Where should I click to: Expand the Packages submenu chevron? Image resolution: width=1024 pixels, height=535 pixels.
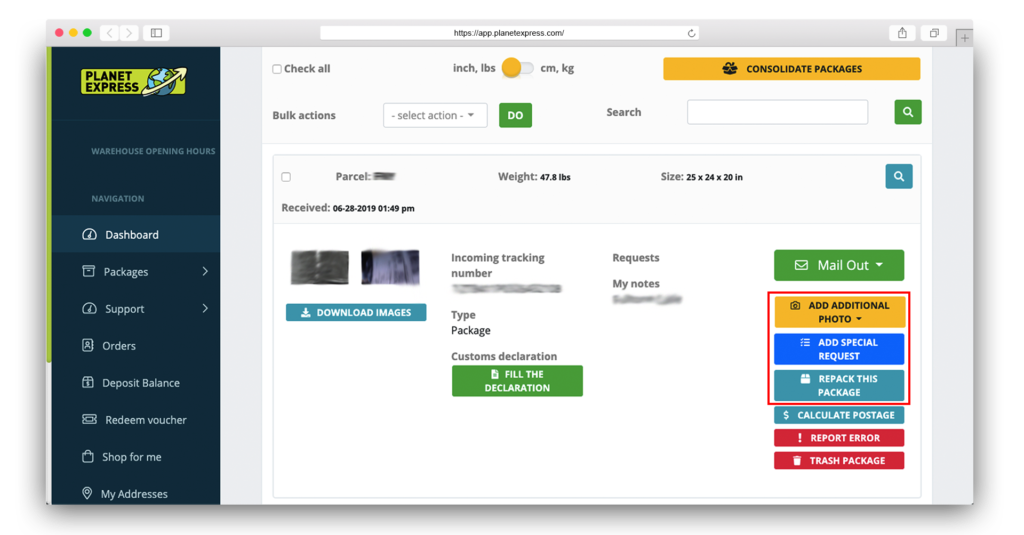(205, 271)
